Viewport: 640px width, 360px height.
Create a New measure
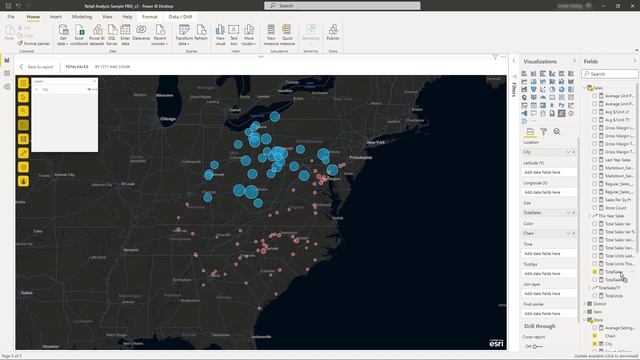coord(271,35)
